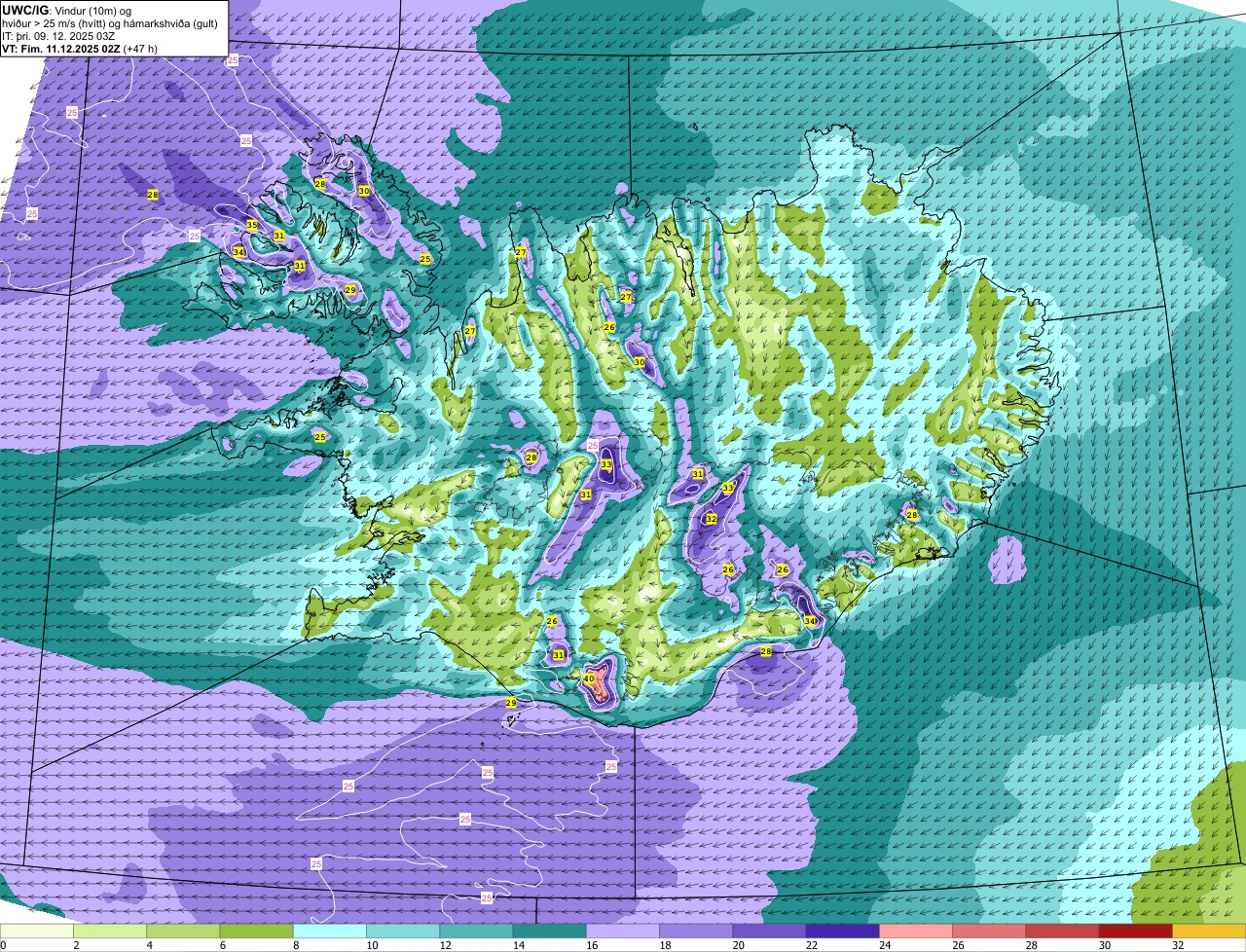
Task: Click the yellow 35 peak gust label
Action: coord(252,225)
